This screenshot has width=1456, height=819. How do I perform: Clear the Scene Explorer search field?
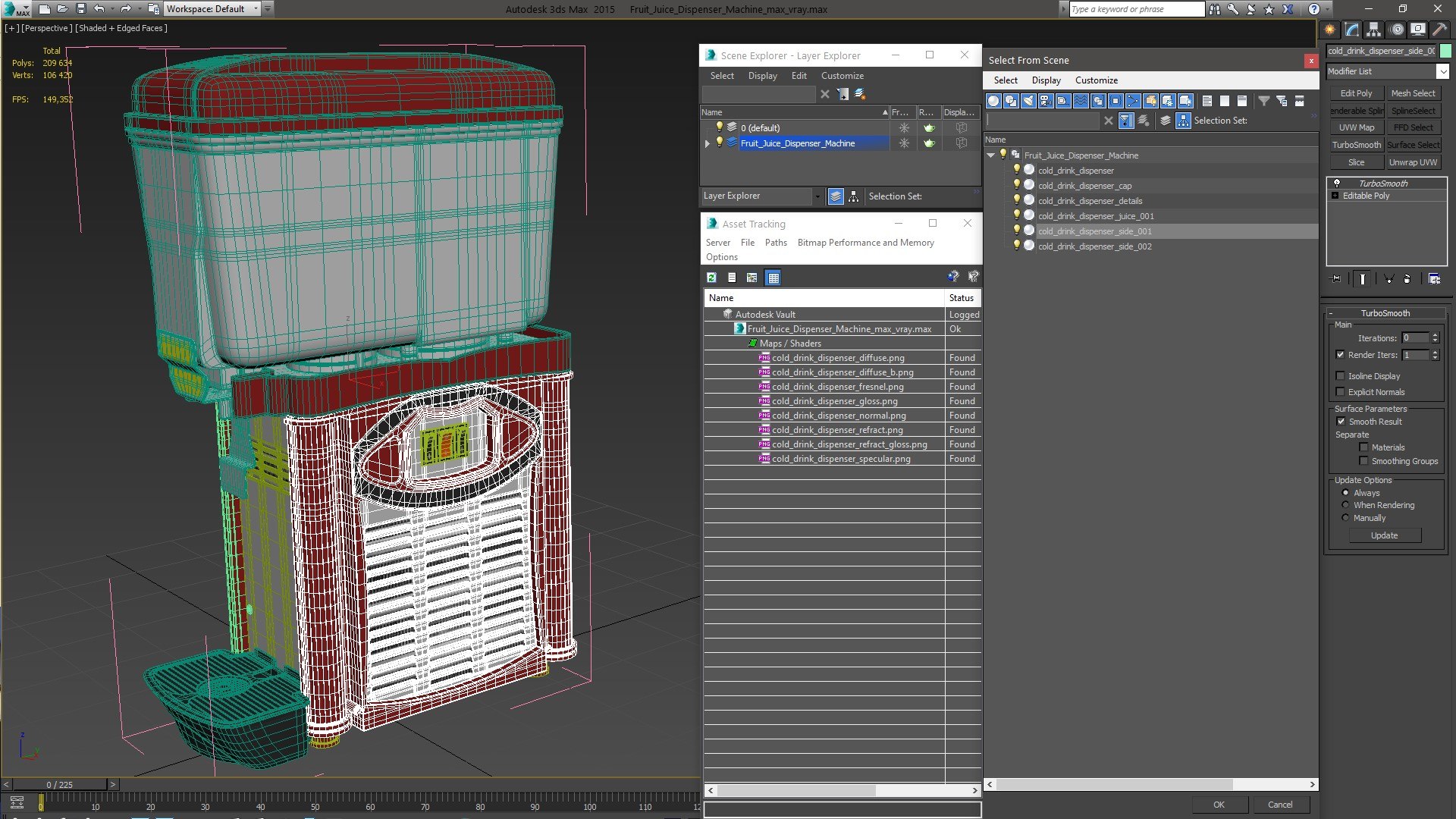pos(825,94)
